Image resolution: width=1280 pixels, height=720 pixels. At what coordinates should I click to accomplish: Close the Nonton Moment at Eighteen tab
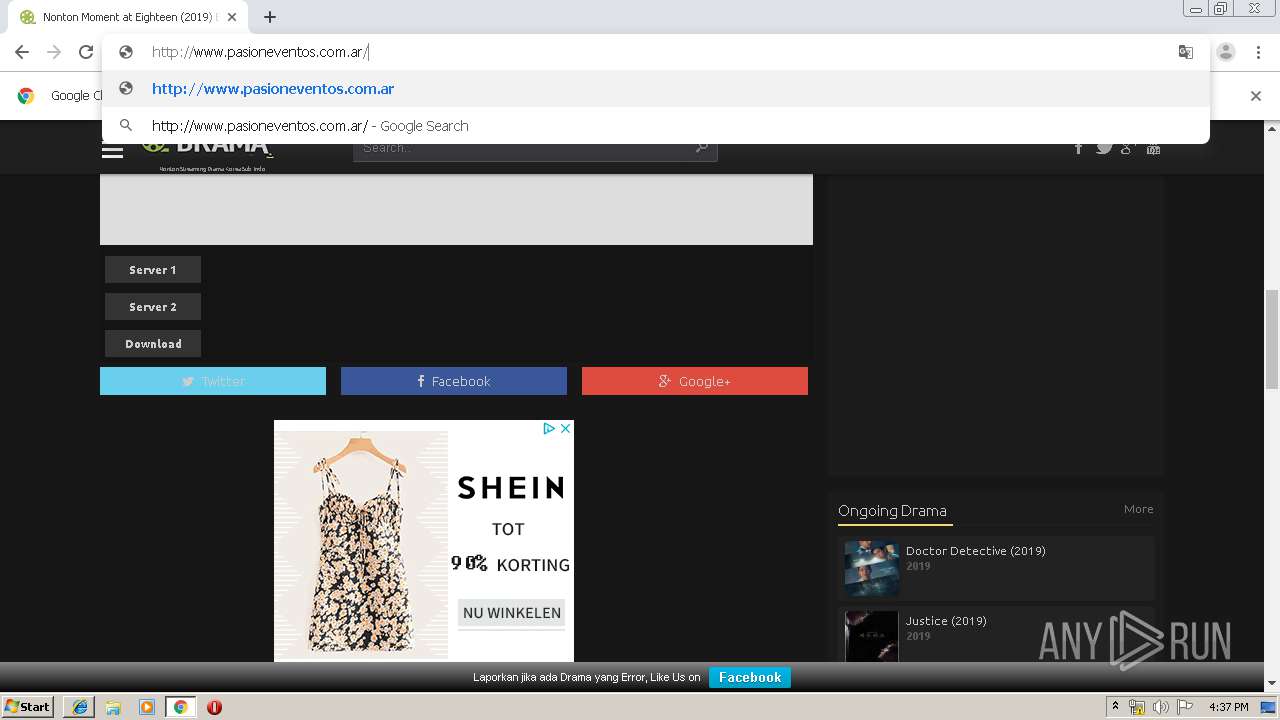pos(232,17)
